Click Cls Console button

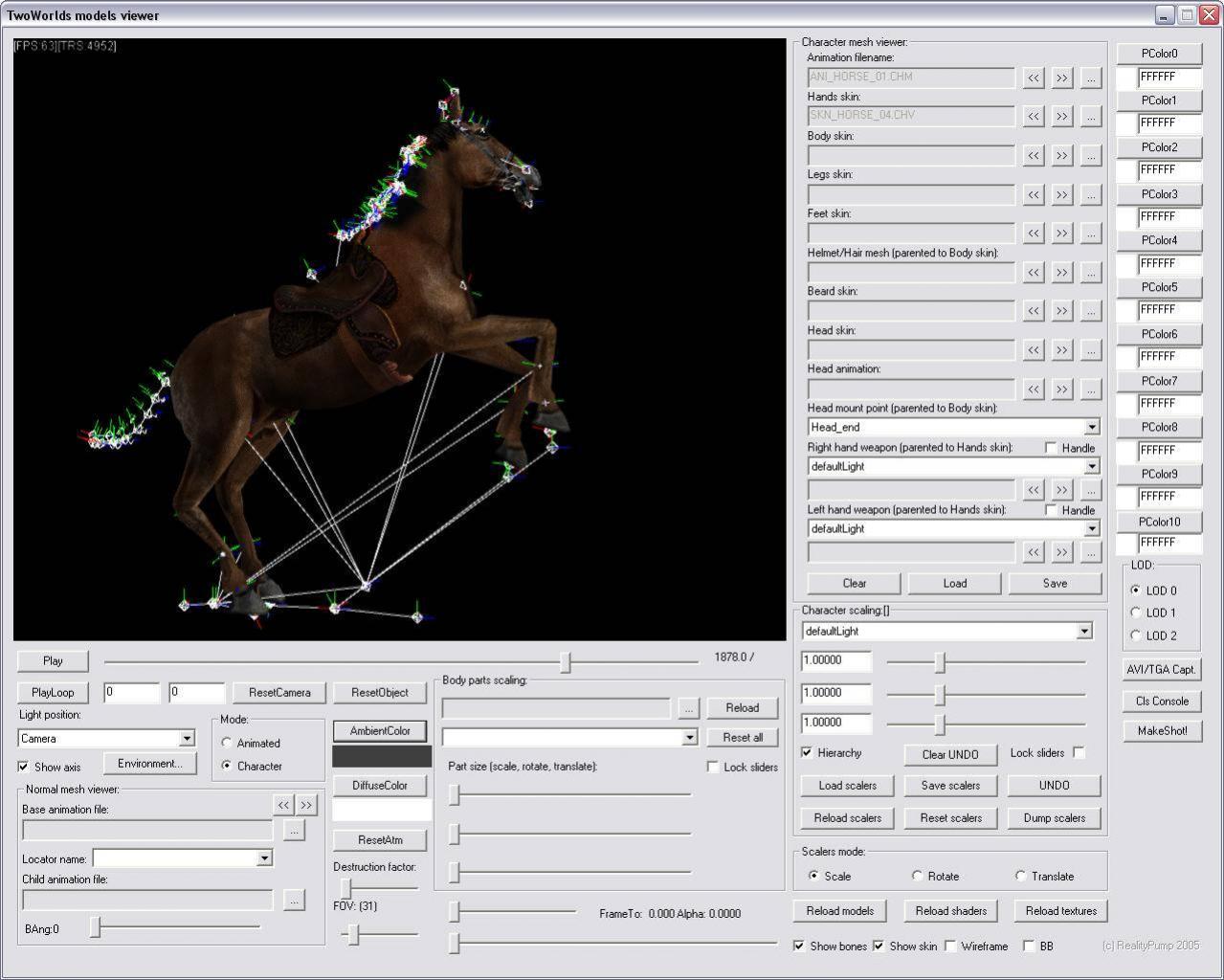tap(1163, 702)
